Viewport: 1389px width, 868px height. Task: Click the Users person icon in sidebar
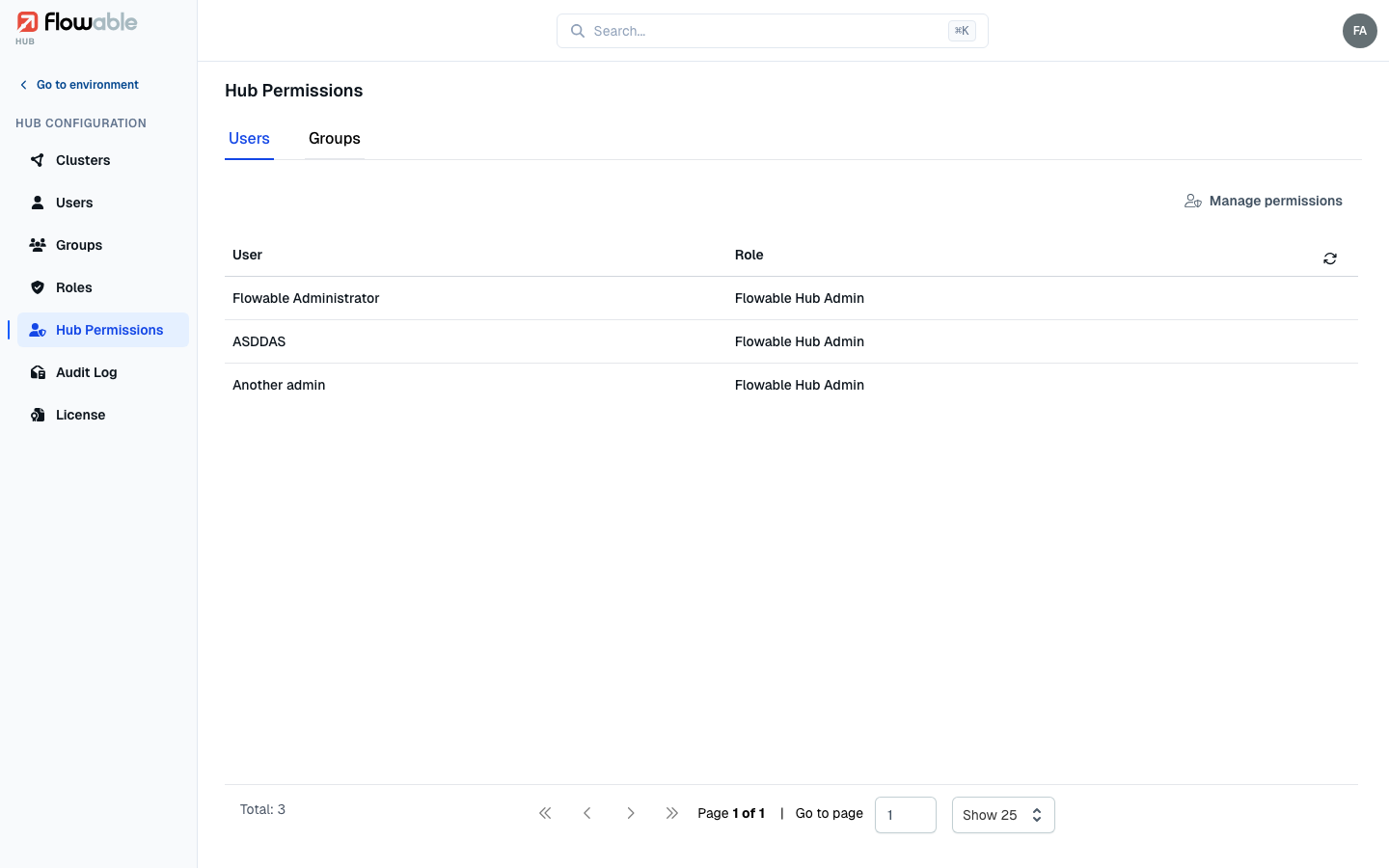click(38, 203)
